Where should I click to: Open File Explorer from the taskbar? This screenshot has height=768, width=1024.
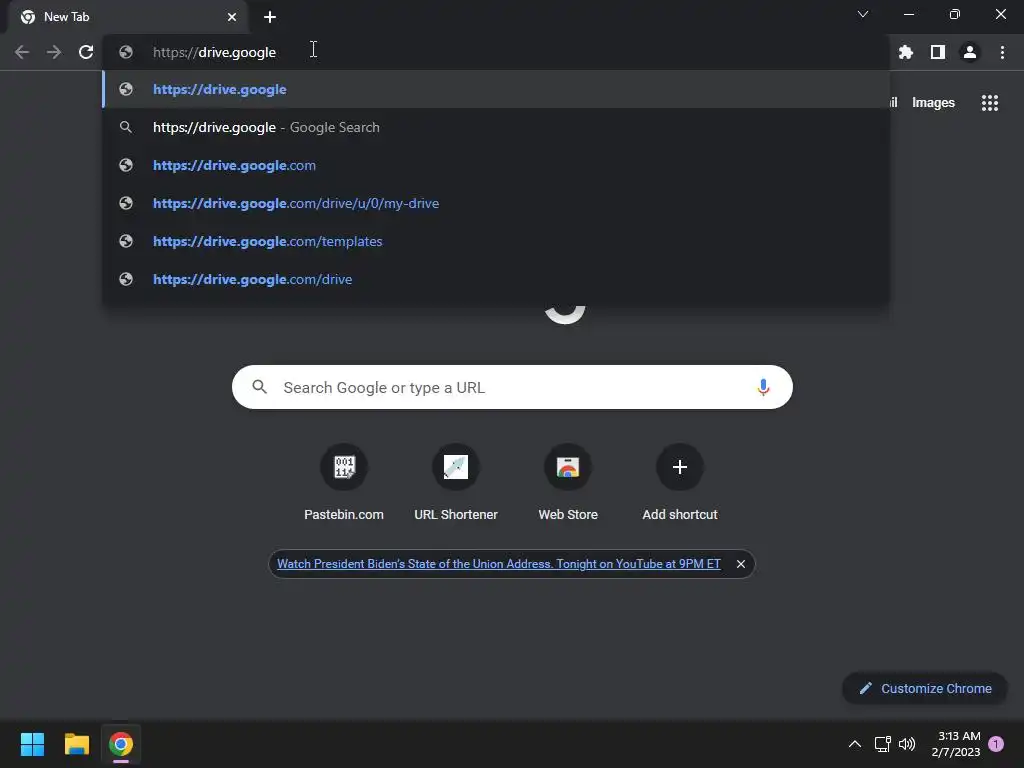click(76, 744)
